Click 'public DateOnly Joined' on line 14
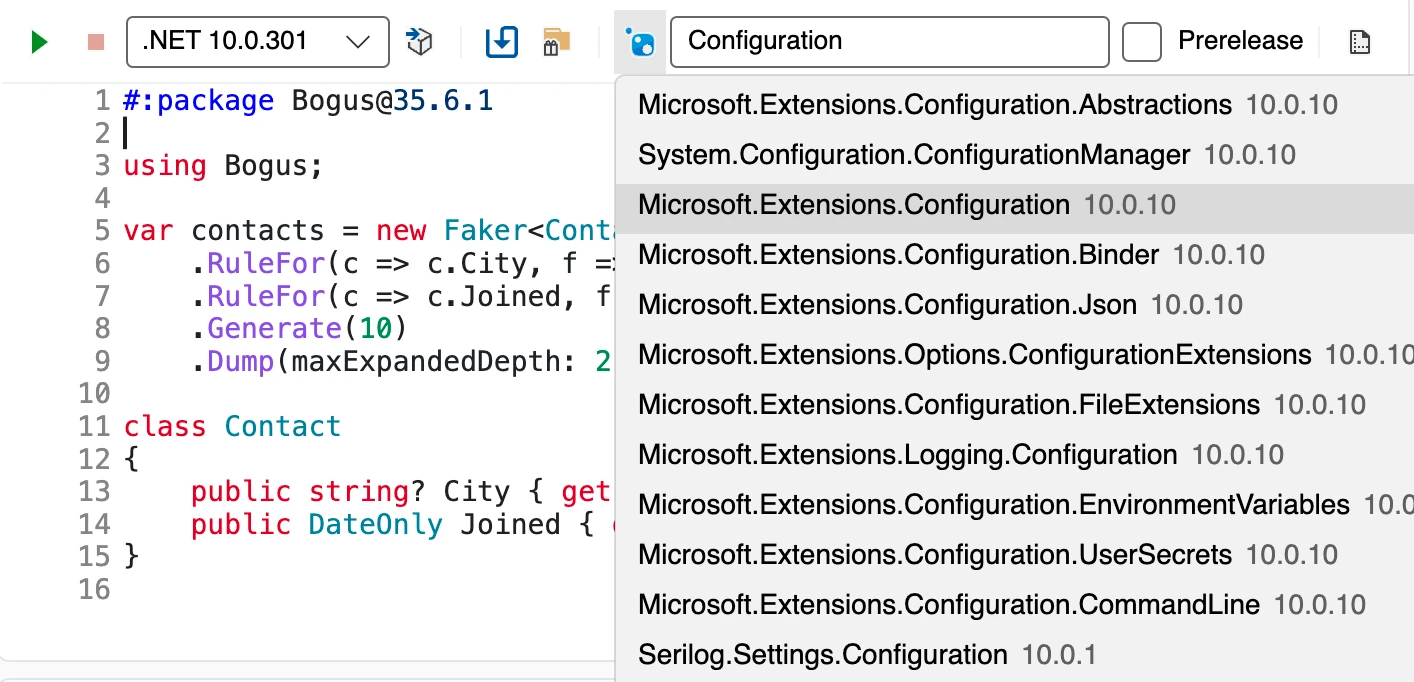Screen dimensions: 1414x682 [x=375, y=524]
